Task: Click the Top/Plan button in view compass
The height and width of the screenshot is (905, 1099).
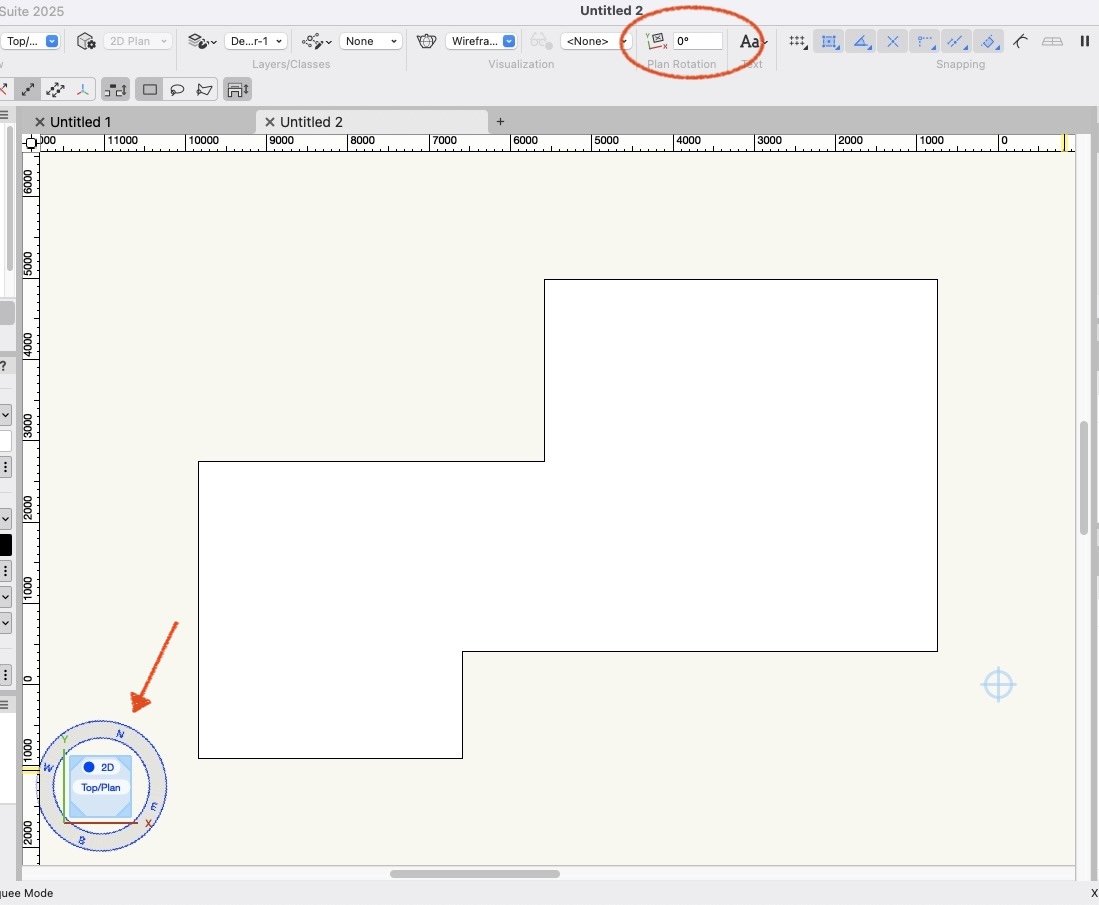Action: (100, 787)
